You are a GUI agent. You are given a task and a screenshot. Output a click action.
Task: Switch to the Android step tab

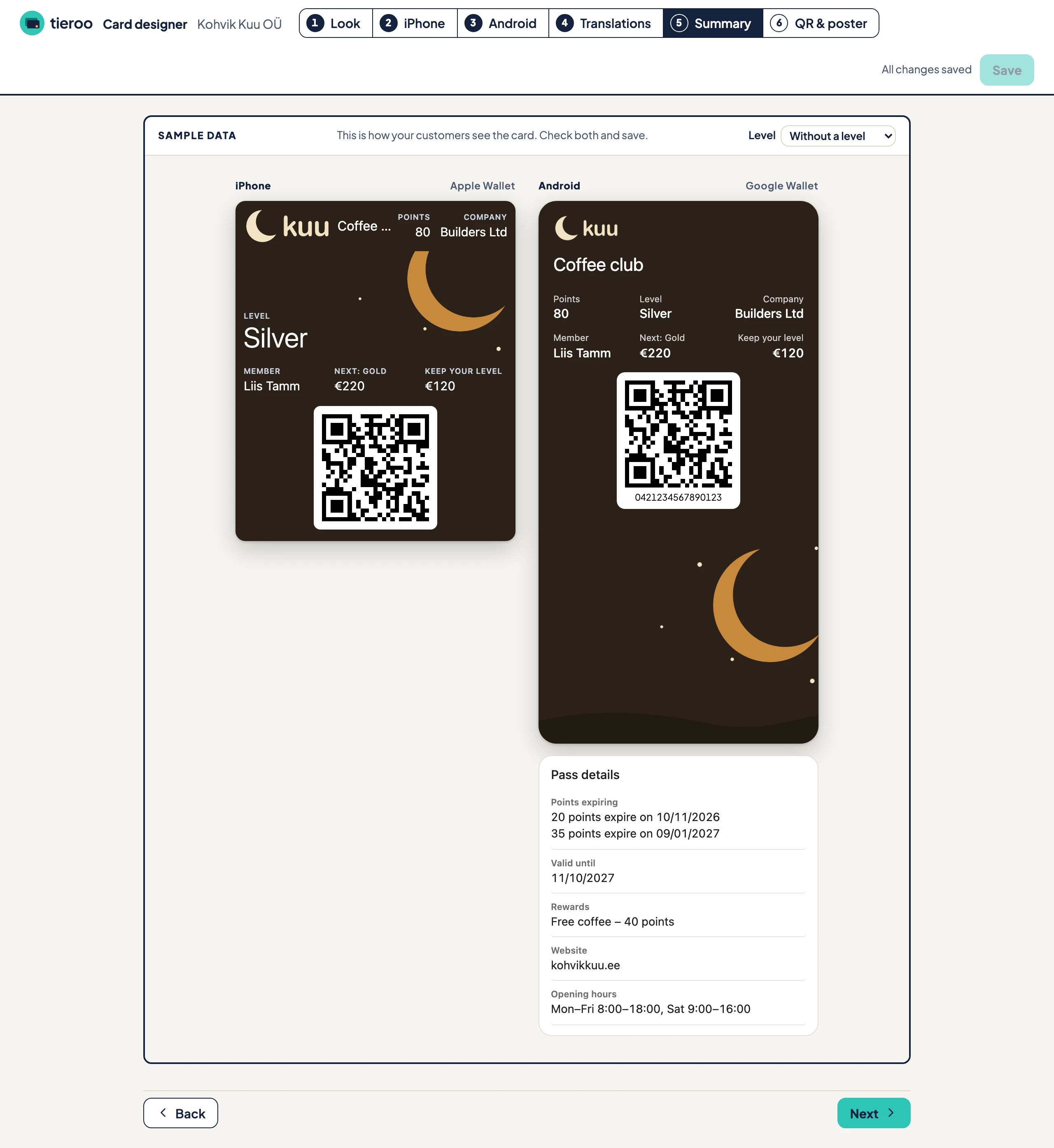(x=502, y=23)
